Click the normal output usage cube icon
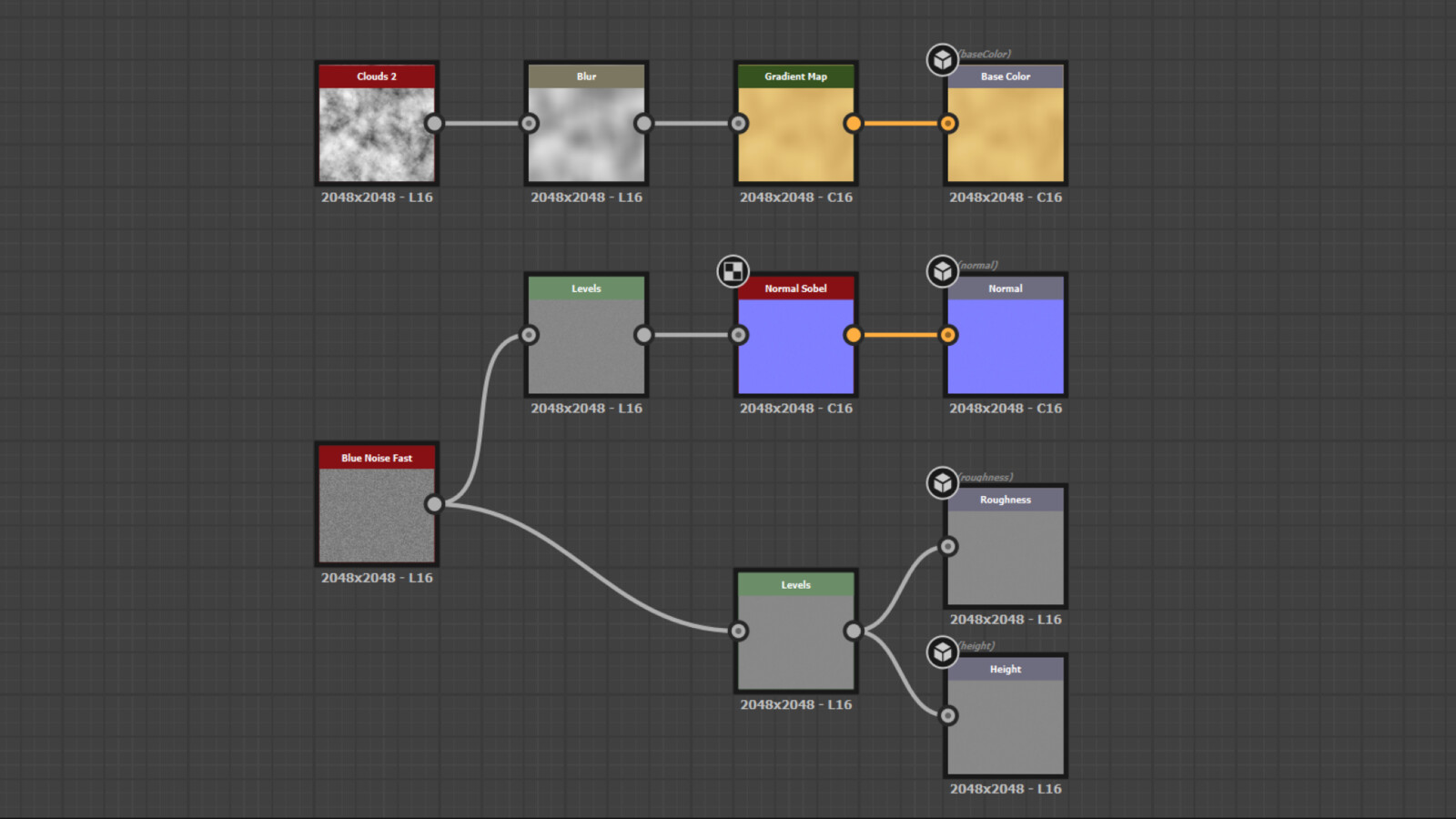1456x819 pixels. tap(943, 271)
